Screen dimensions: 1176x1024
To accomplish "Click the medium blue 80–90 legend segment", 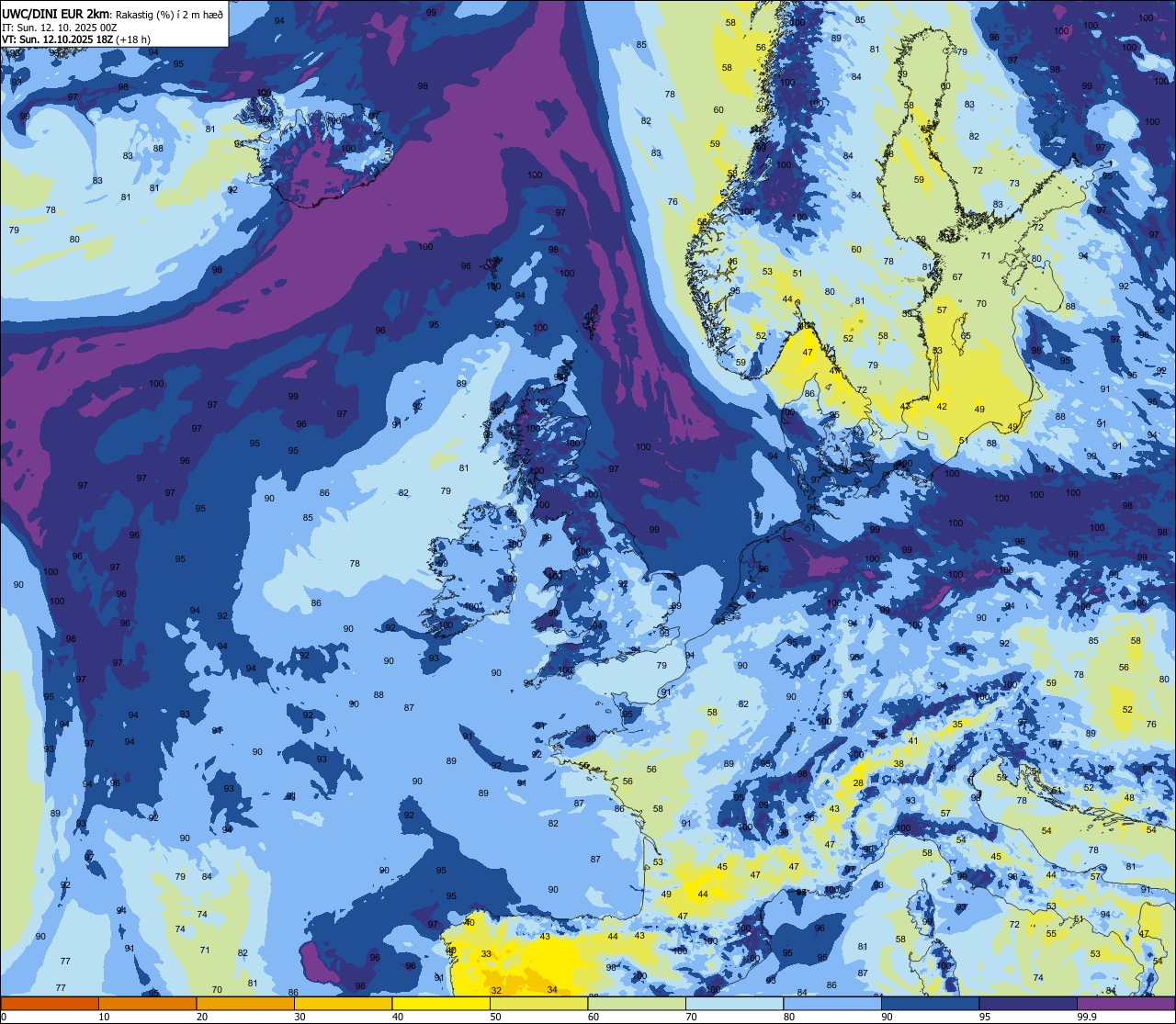I will click(833, 1003).
